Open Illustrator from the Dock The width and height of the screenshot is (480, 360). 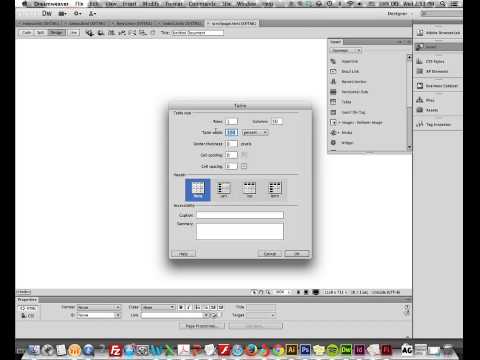291,350
